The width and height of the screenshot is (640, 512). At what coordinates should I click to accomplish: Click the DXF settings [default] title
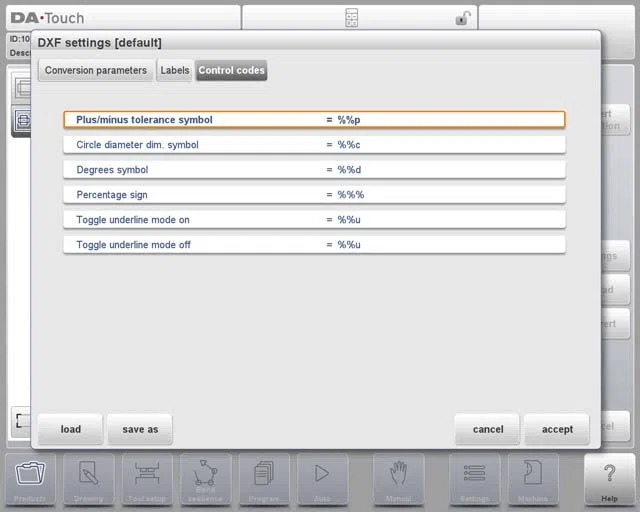pos(100,43)
